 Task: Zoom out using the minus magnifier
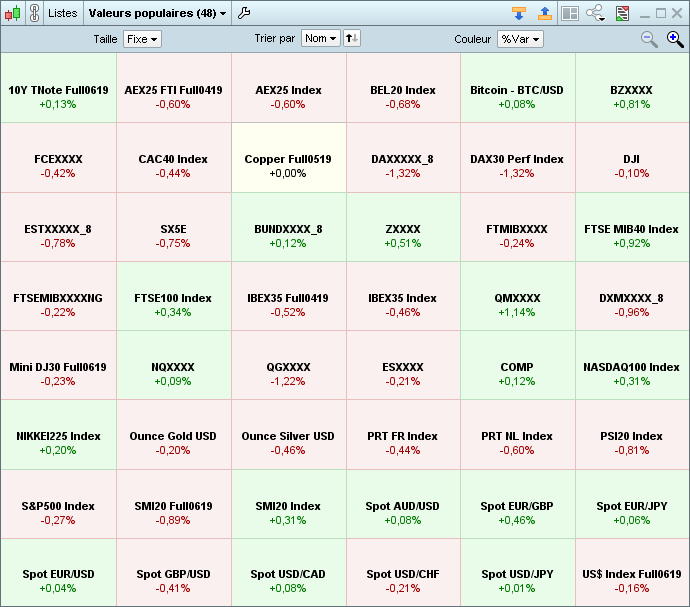[x=649, y=39]
